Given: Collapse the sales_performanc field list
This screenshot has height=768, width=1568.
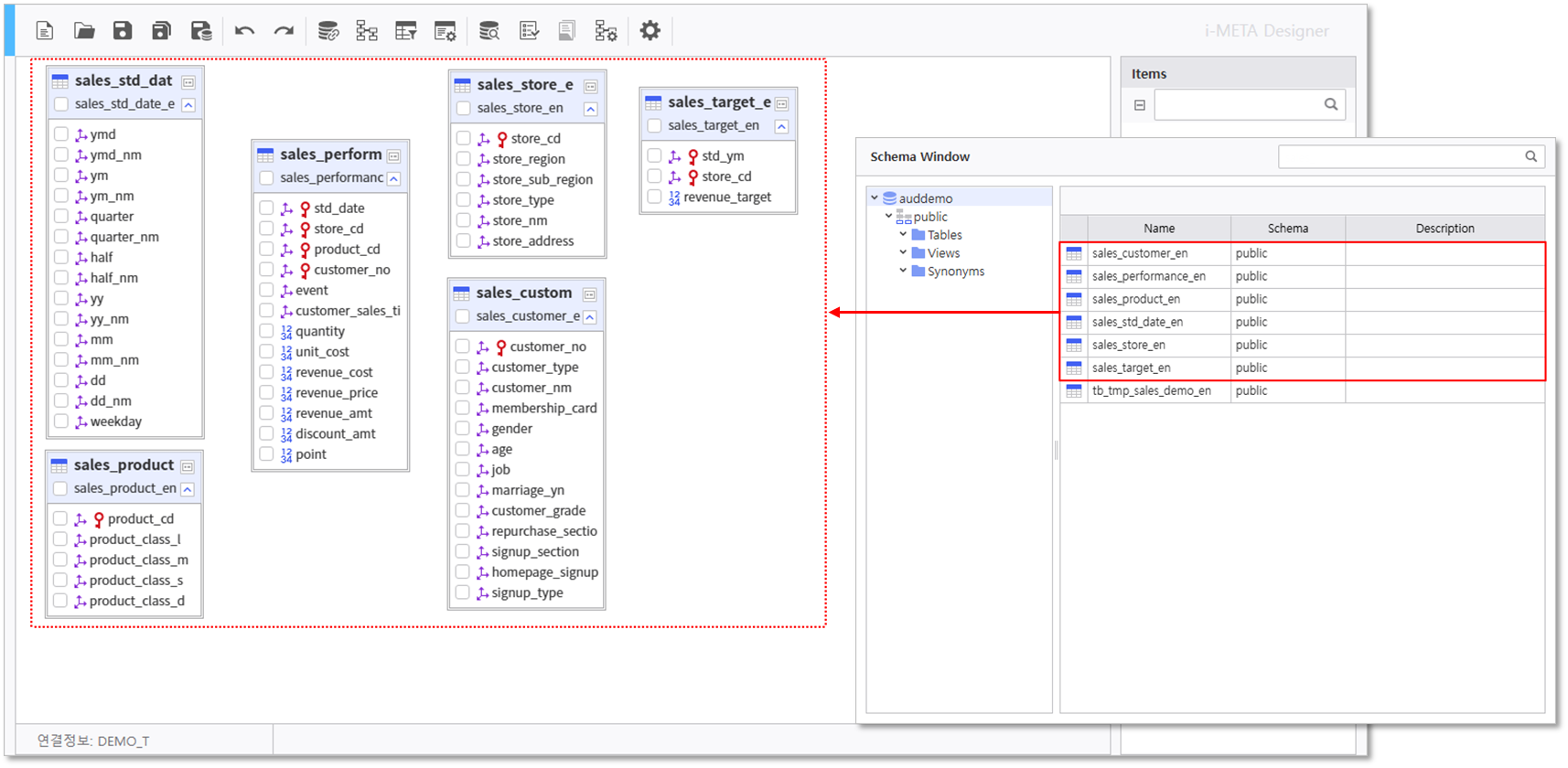Looking at the screenshot, I should tap(393, 178).
